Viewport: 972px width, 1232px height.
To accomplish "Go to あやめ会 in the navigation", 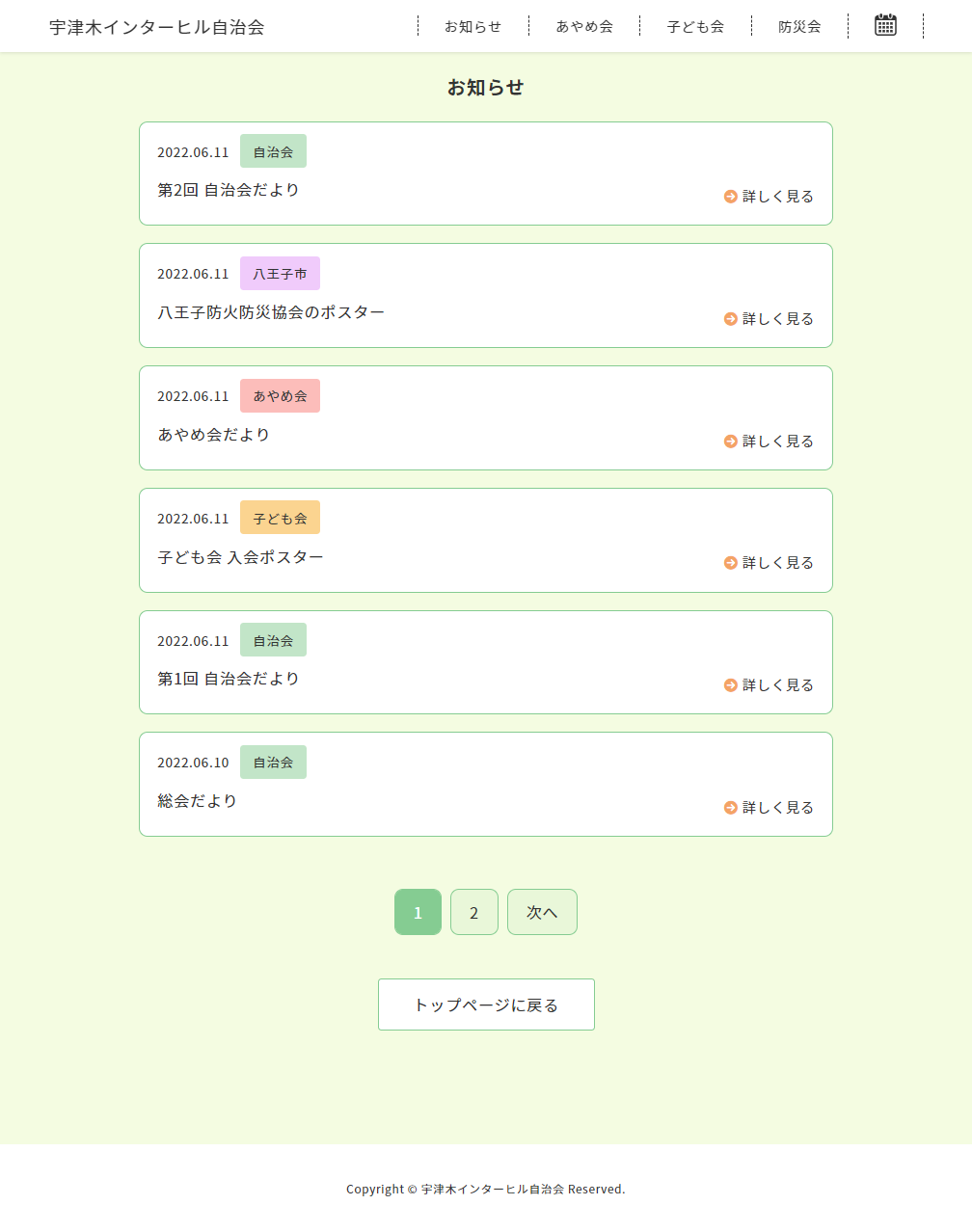I will (584, 27).
